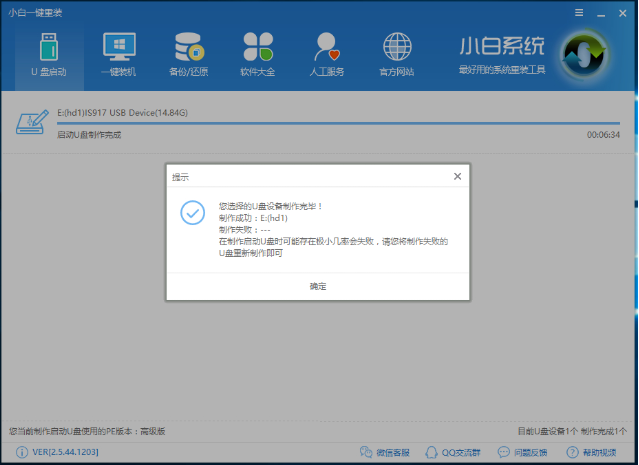
Task: Click the blue checkmark success icon
Action: click(x=192, y=212)
